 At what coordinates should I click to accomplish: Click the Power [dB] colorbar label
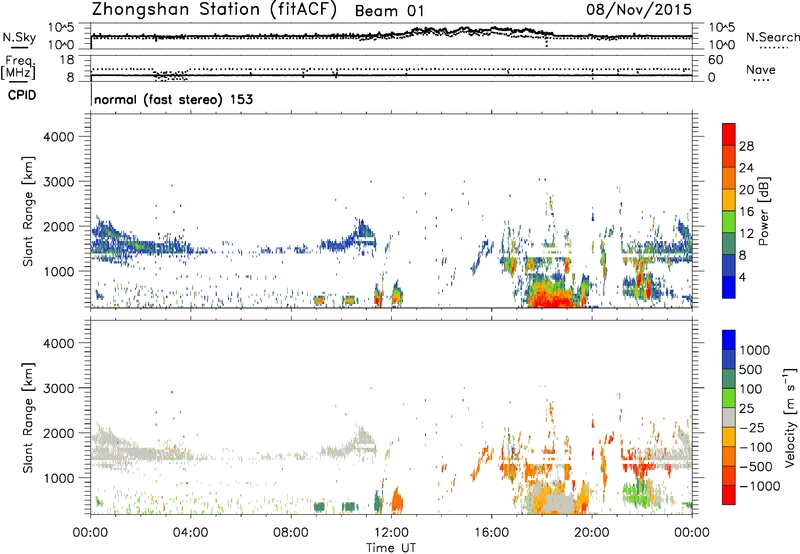[x=763, y=211]
